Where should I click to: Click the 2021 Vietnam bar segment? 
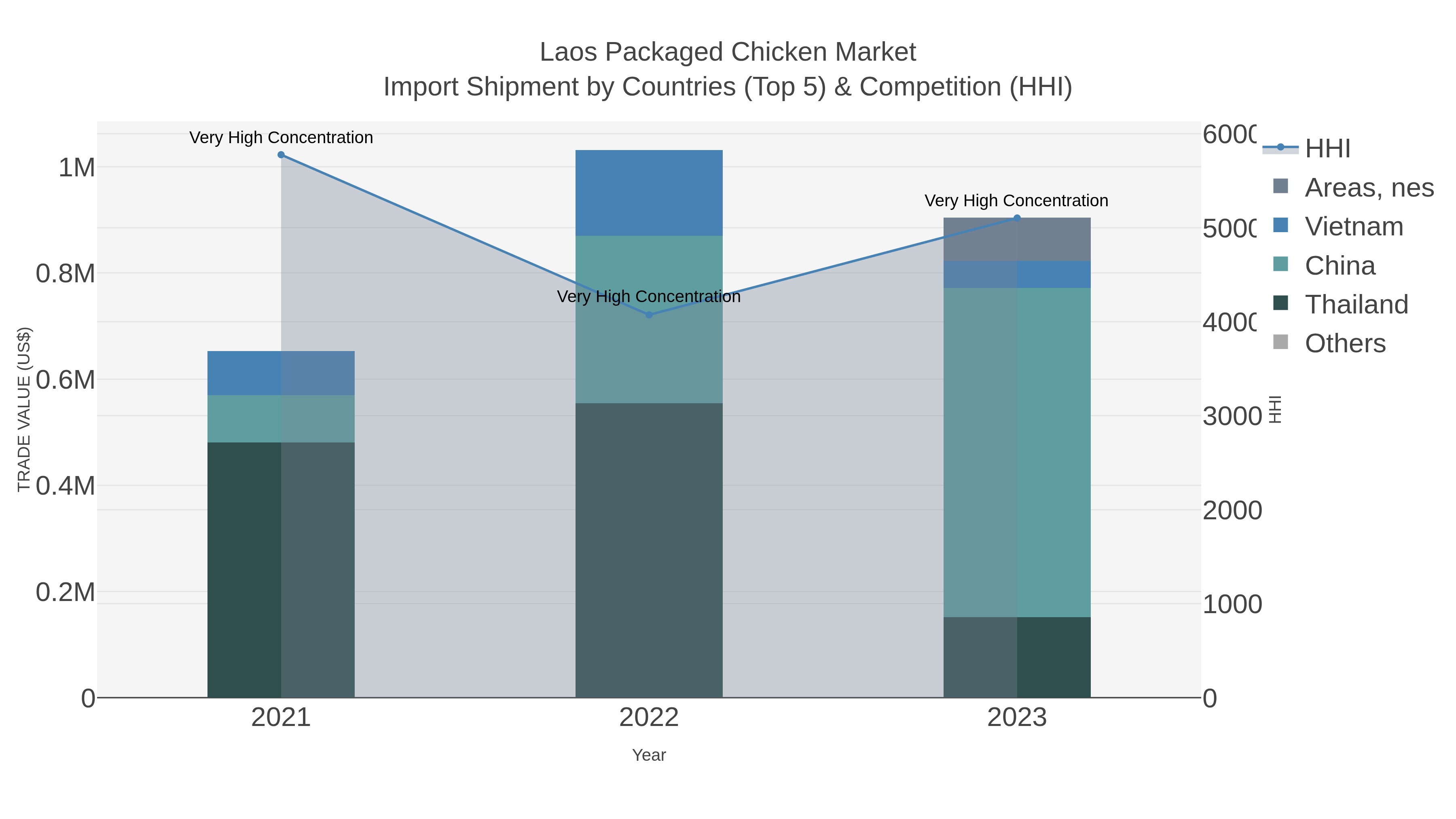coord(281,373)
